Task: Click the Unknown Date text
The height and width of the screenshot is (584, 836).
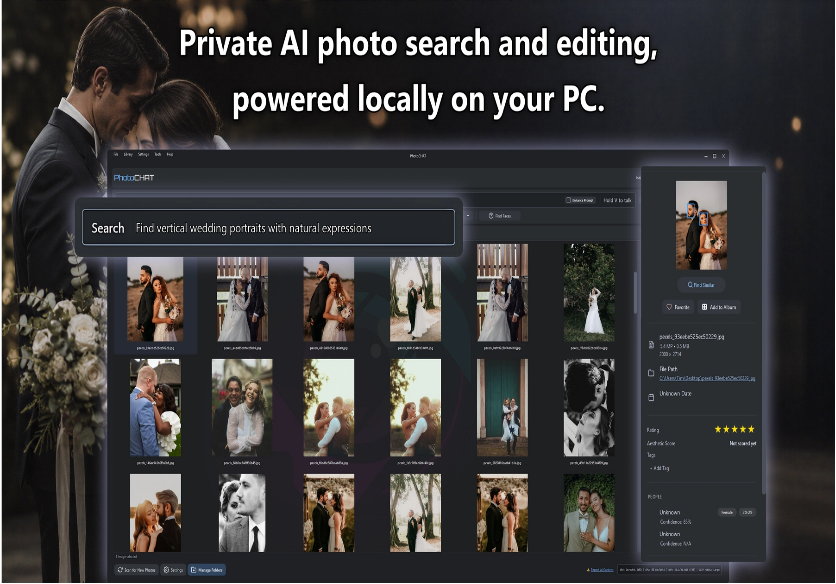Action: point(675,394)
